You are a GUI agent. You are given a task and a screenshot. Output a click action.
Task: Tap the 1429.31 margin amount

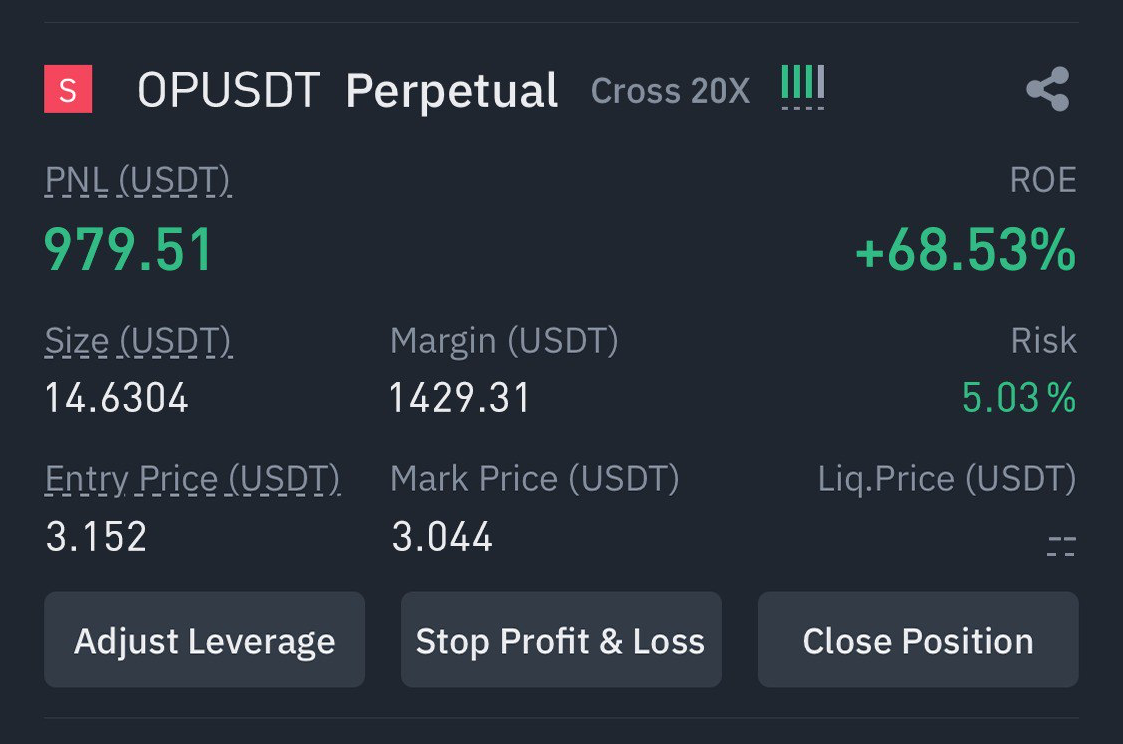(460, 398)
